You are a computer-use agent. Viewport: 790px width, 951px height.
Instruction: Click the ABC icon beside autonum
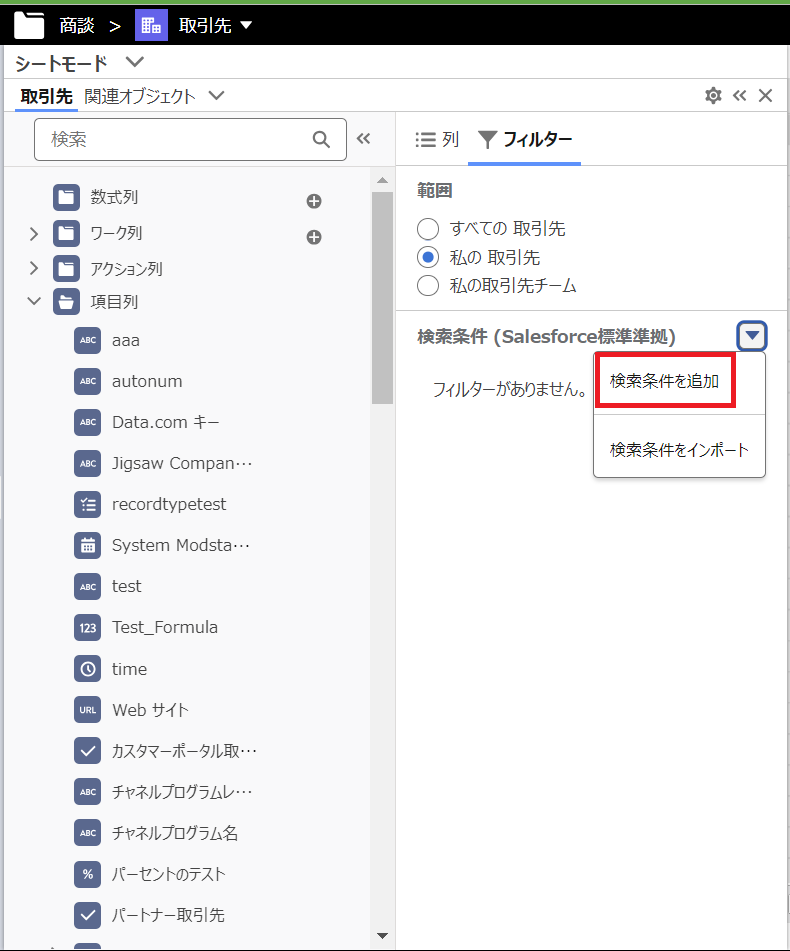click(87, 381)
